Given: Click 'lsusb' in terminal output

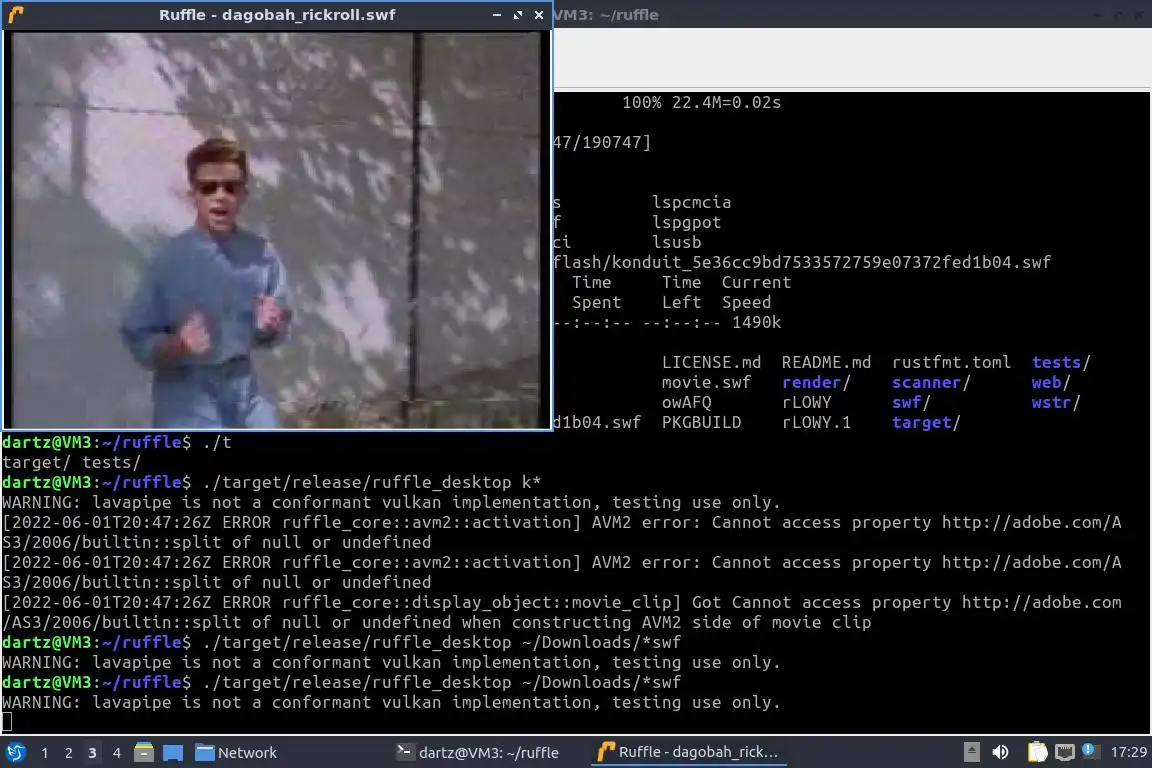Looking at the screenshot, I should pos(676,242).
